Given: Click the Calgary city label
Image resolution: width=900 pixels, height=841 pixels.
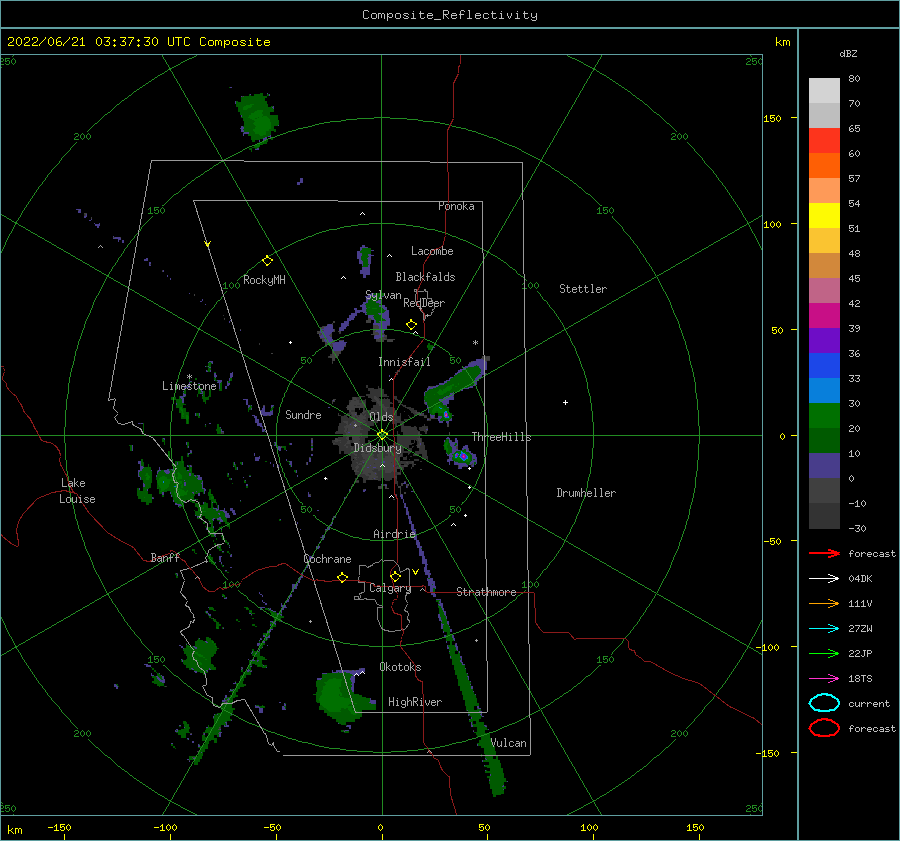Looking at the screenshot, I should 390,588.
